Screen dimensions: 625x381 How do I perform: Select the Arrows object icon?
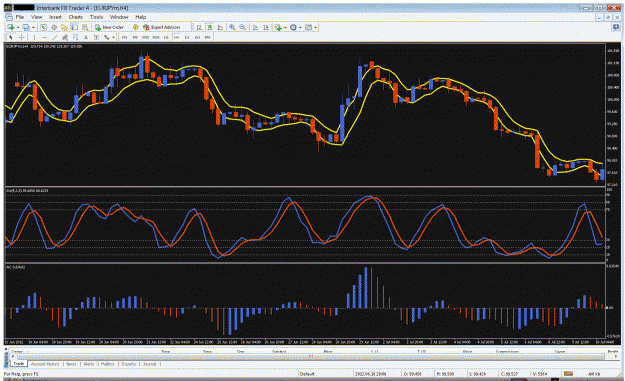click(x=106, y=37)
